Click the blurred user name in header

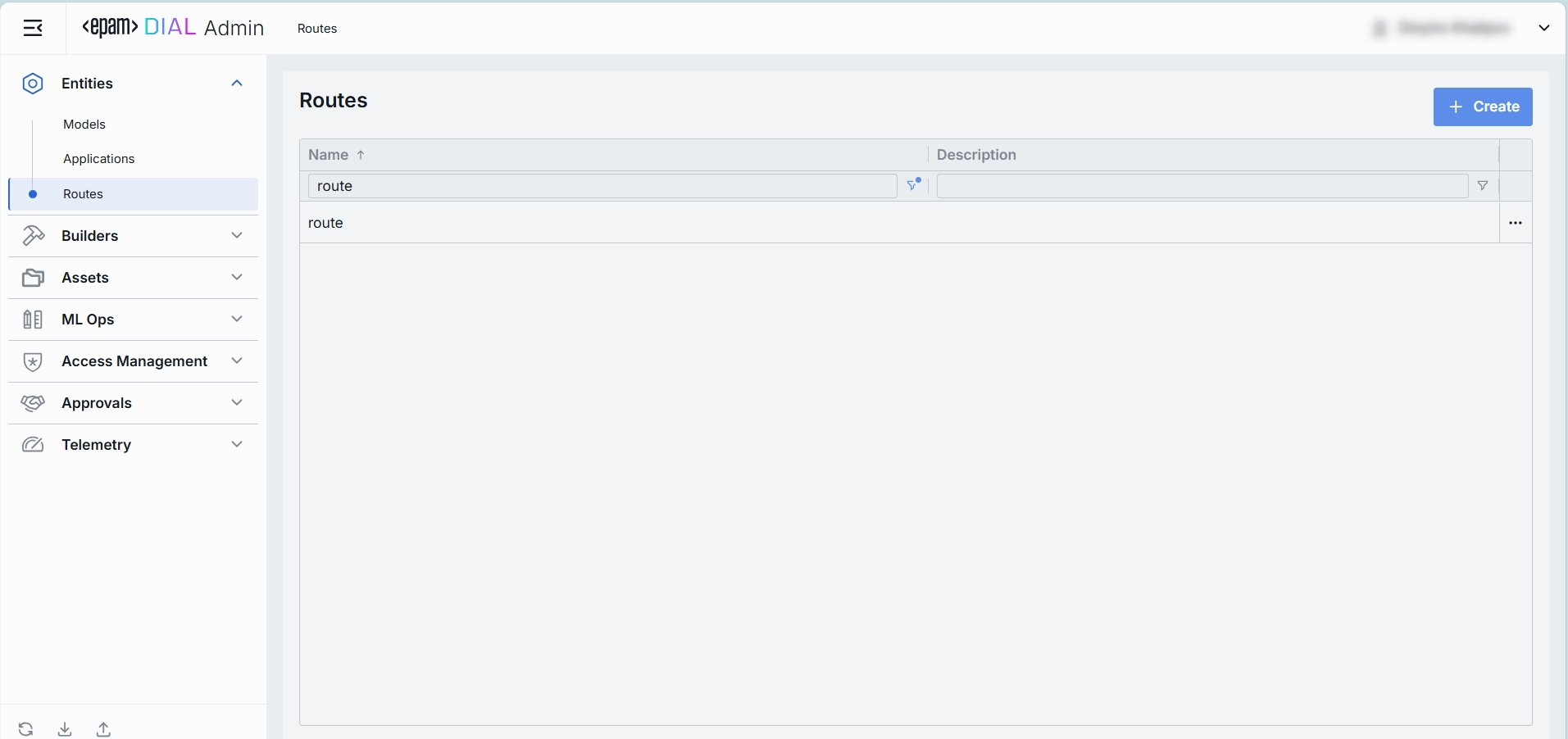(x=1453, y=29)
